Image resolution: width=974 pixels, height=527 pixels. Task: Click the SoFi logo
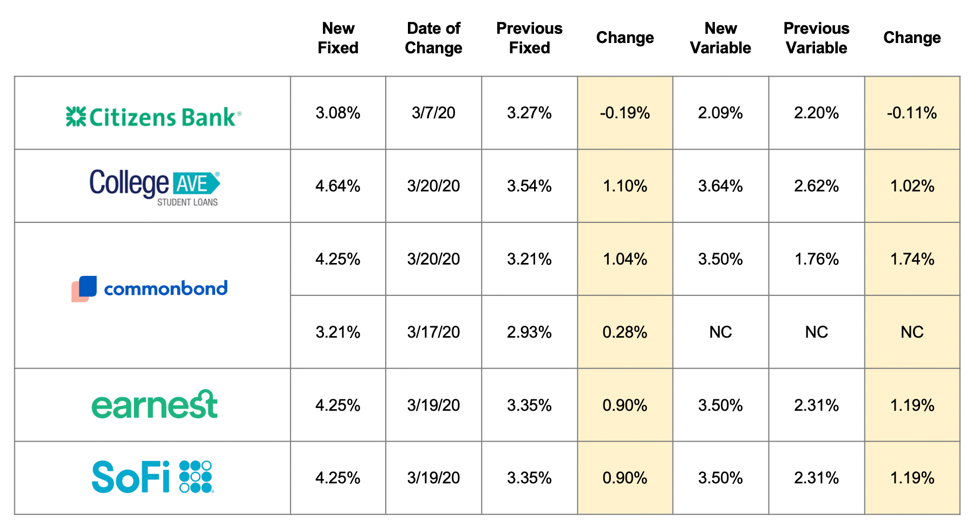(x=152, y=477)
